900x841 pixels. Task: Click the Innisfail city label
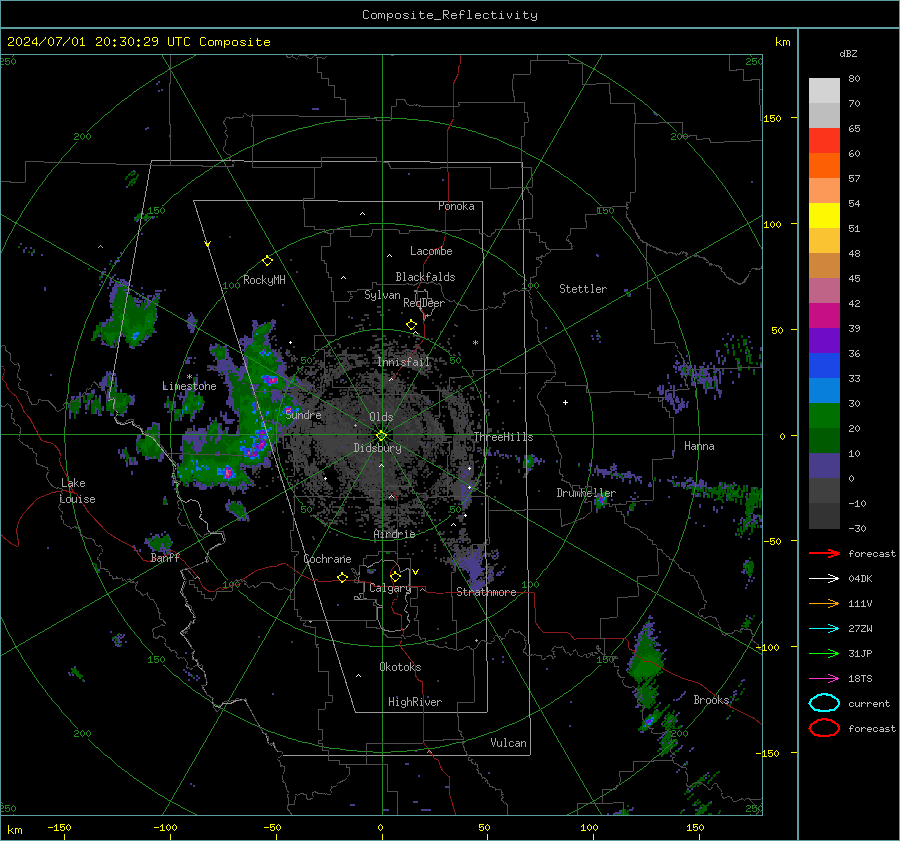(x=404, y=362)
